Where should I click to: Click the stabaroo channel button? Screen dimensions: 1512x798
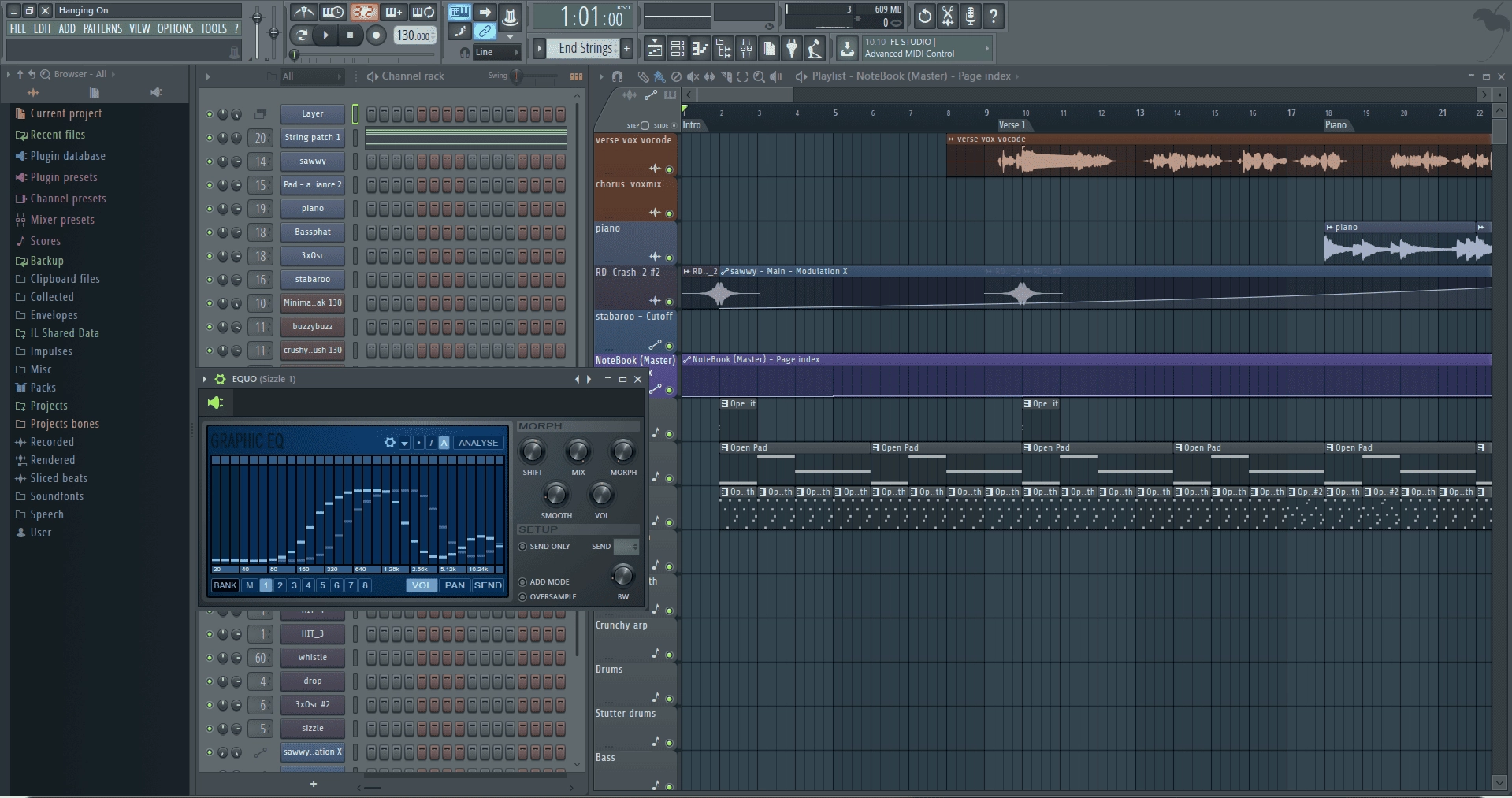tap(313, 280)
